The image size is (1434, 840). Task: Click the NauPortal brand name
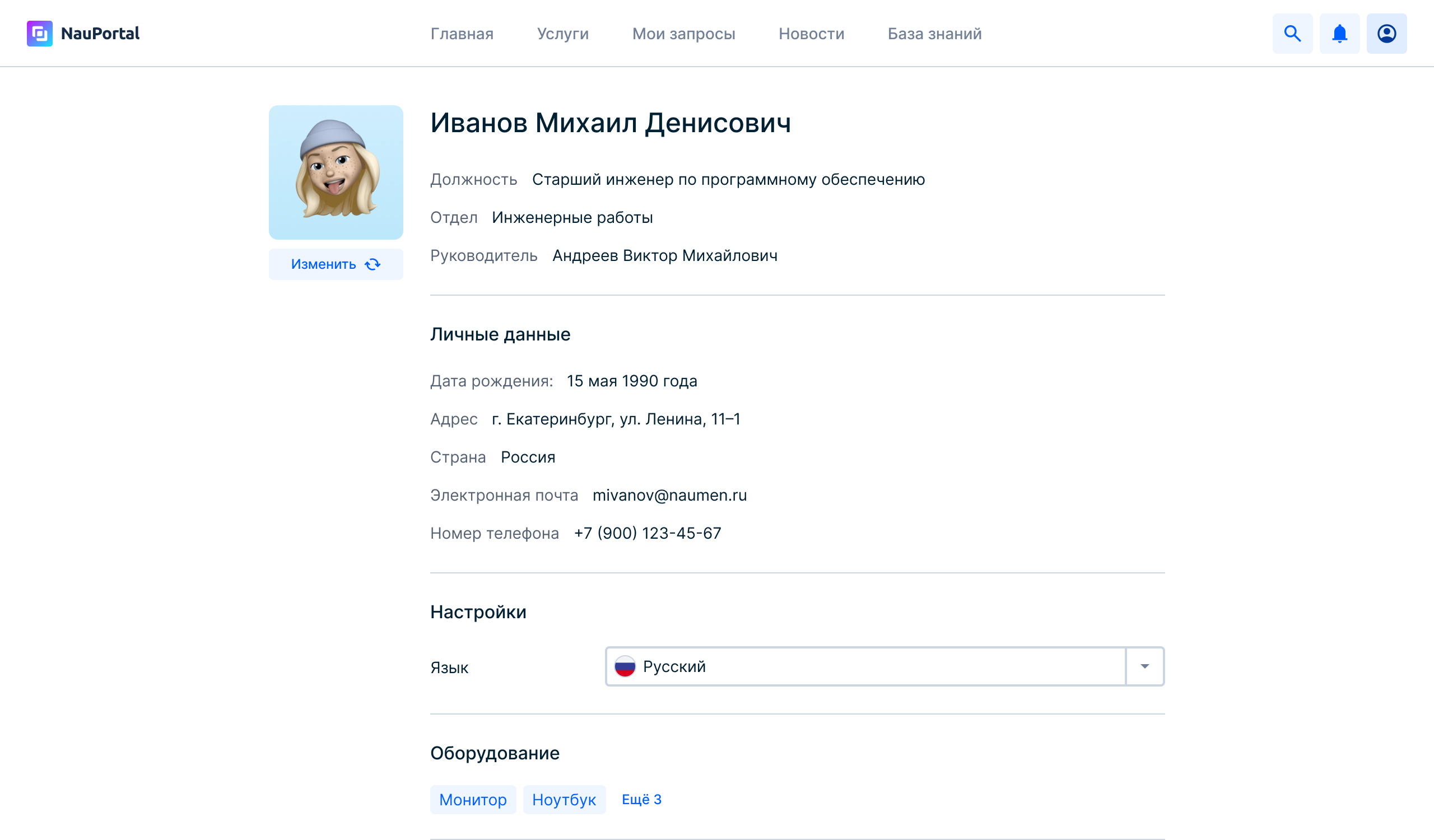pos(100,34)
